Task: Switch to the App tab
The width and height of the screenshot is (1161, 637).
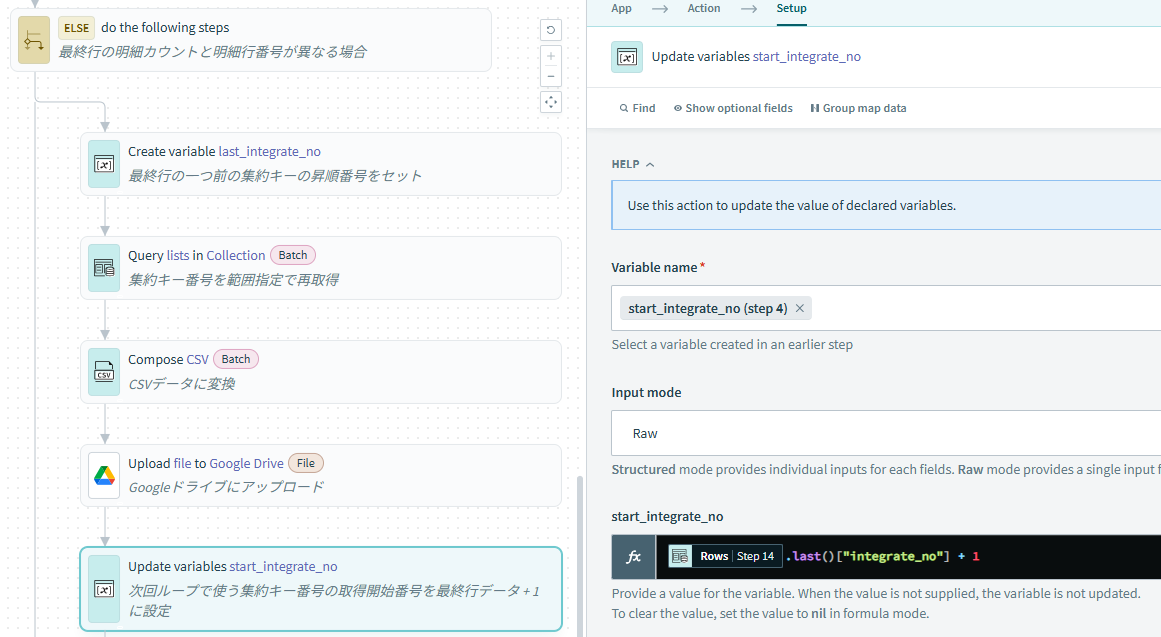Action: [x=621, y=8]
